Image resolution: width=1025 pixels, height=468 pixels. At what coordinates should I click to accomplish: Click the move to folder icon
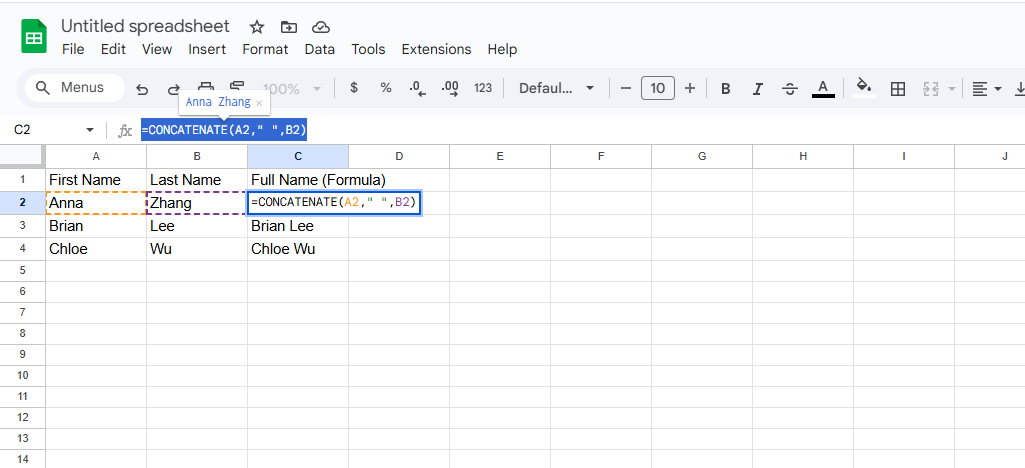tap(289, 27)
